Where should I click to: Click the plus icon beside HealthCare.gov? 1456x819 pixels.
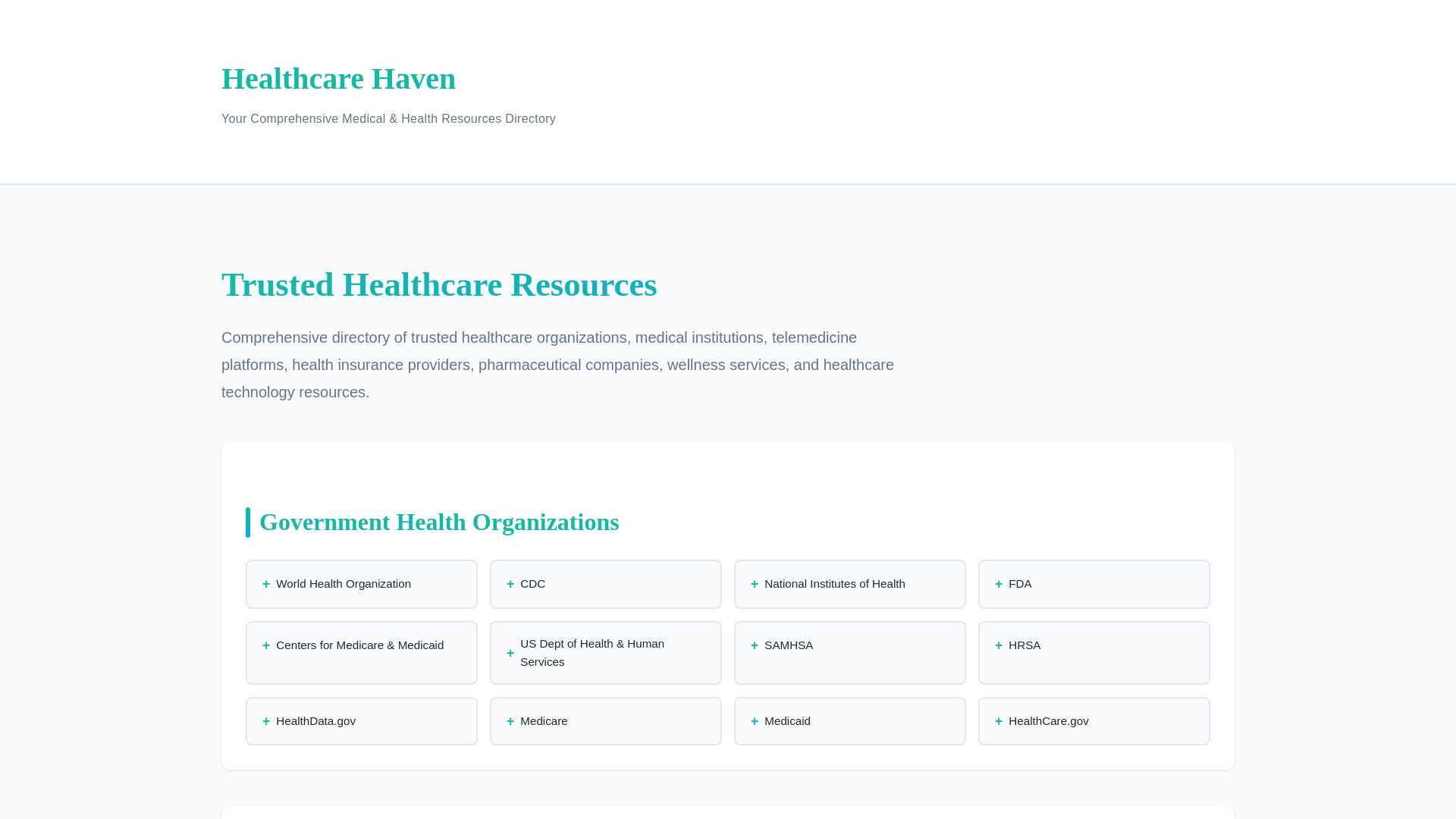coord(999,721)
